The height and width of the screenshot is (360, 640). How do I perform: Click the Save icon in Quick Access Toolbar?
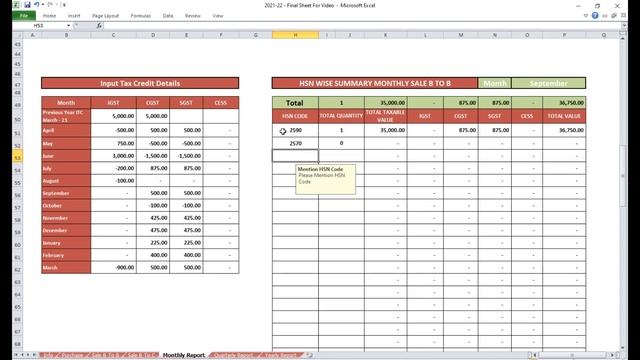(27, 5)
